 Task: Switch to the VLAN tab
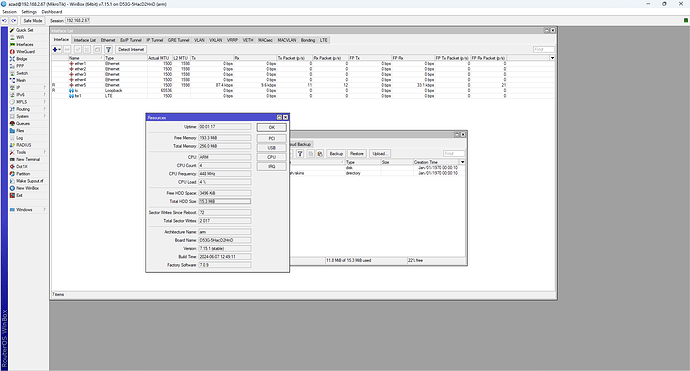tap(199, 40)
